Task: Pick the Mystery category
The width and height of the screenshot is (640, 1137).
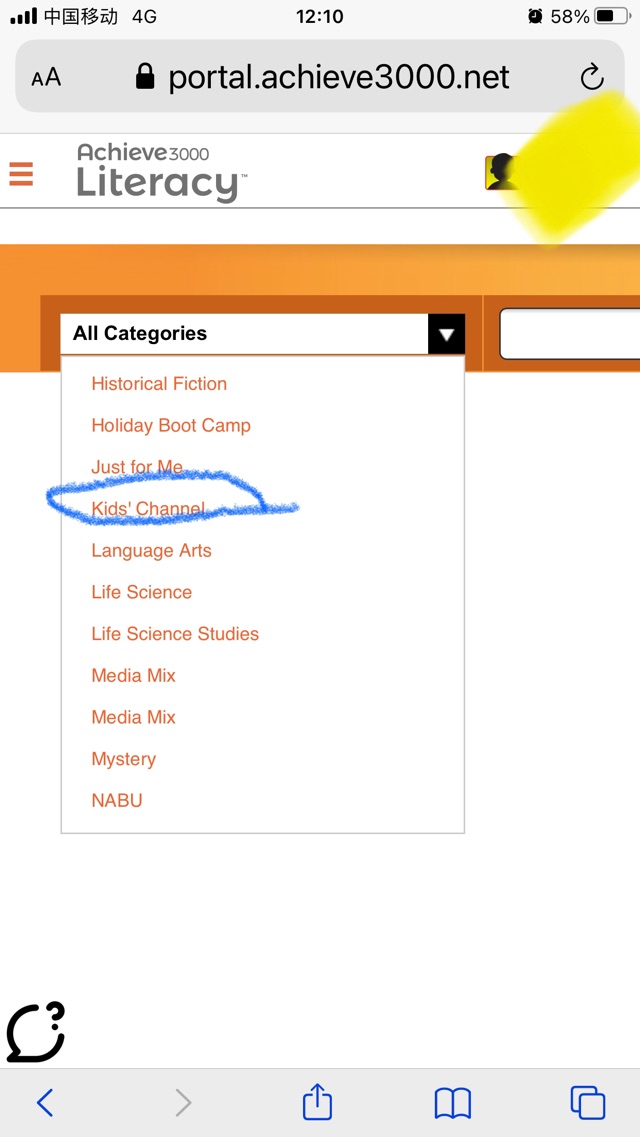Action: [123, 759]
